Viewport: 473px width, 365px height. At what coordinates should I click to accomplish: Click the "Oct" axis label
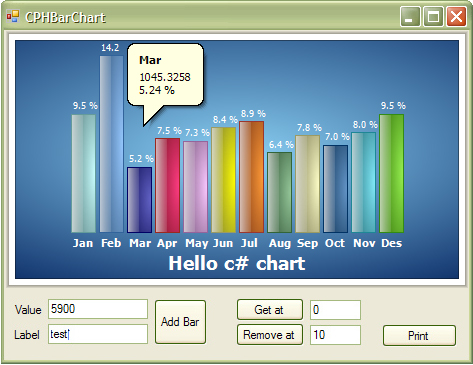click(x=335, y=243)
